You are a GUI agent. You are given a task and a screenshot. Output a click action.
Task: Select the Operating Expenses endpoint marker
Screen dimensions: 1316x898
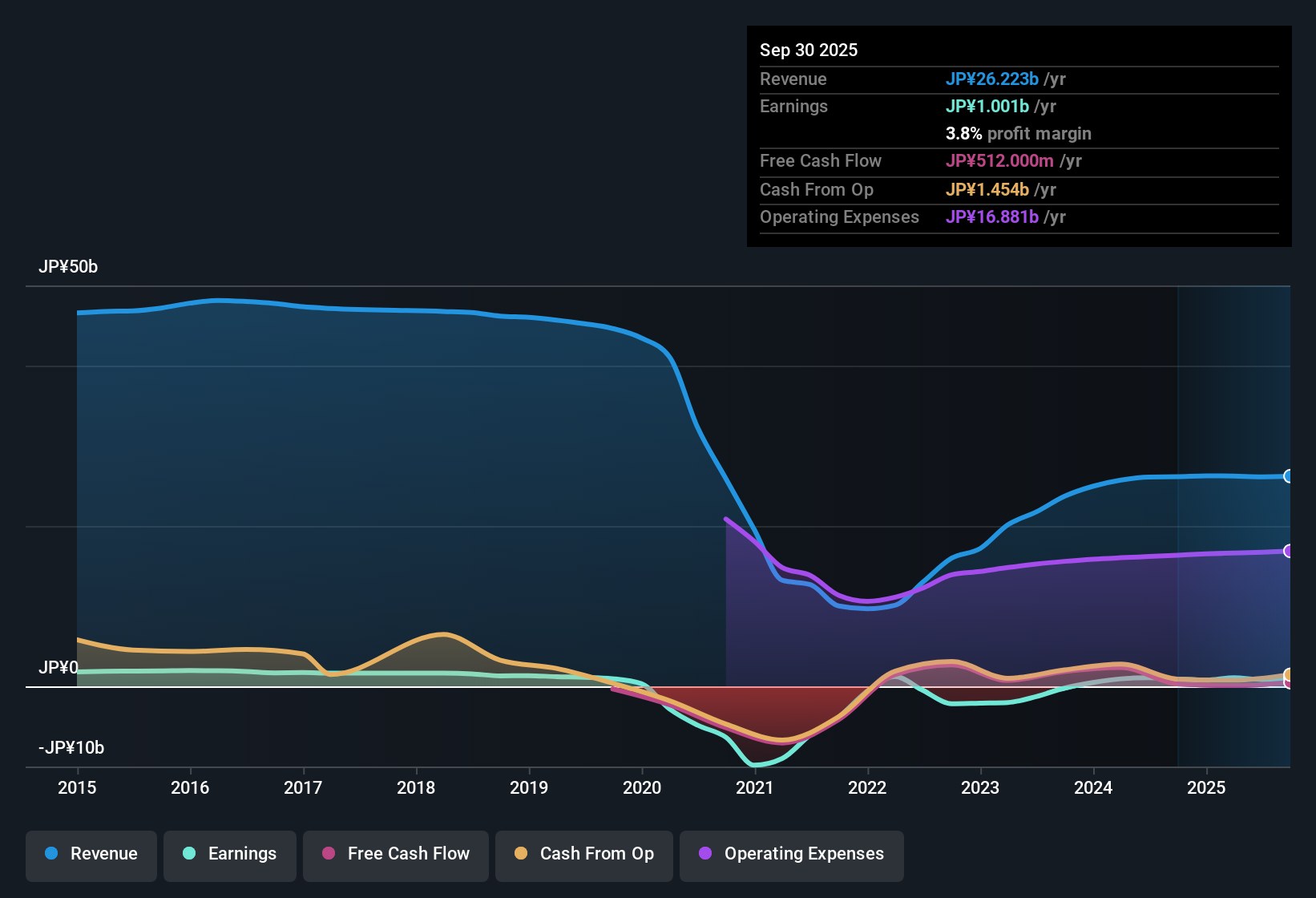tap(1289, 552)
